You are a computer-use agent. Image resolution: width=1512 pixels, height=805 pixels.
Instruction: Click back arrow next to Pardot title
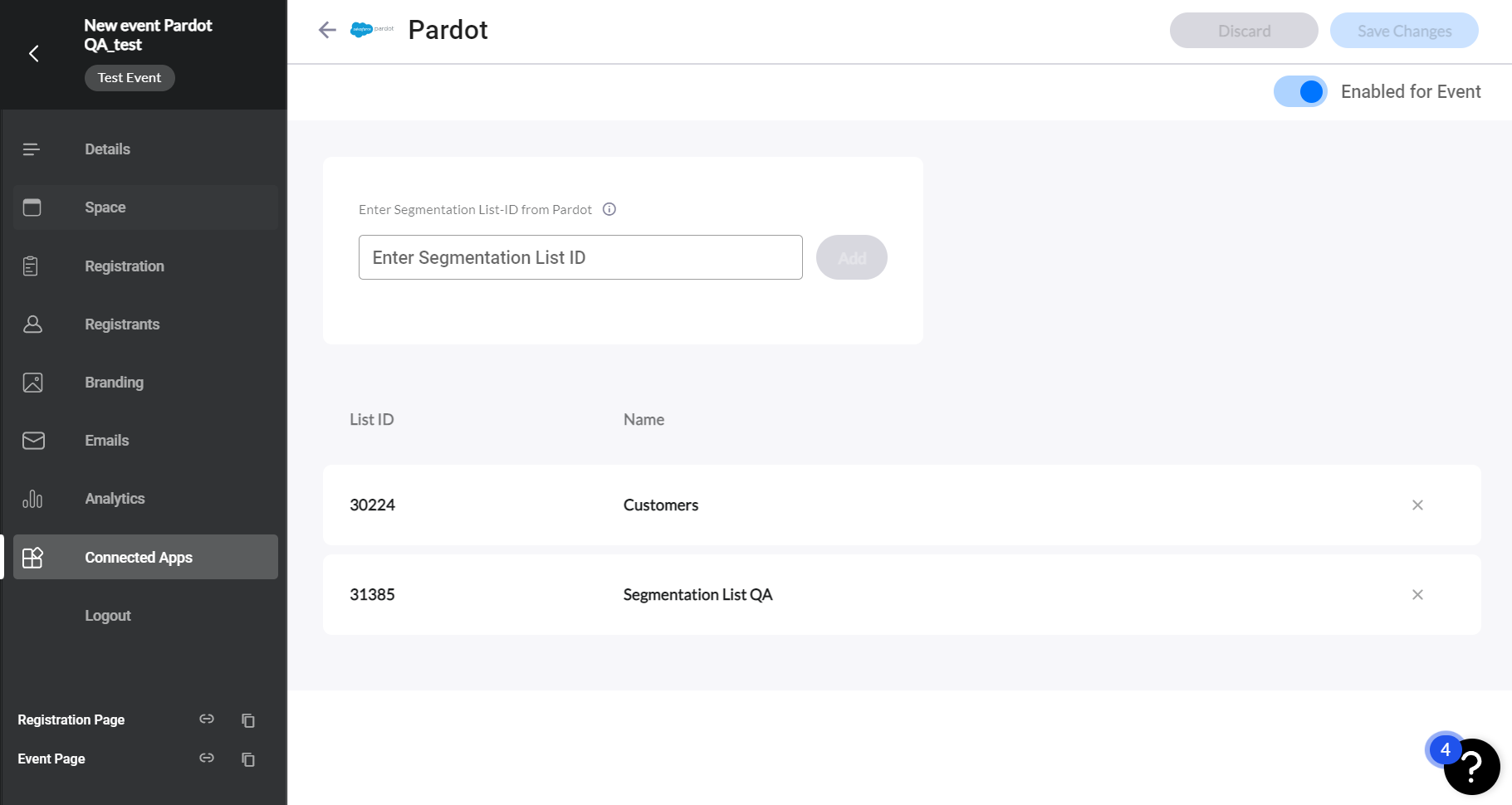(x=327, y=31)
